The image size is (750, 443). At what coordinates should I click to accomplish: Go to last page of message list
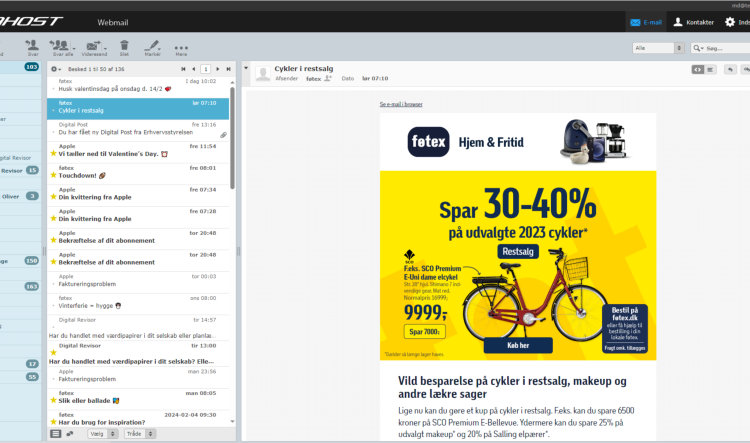pyautogui.click(x=229, y=69)
